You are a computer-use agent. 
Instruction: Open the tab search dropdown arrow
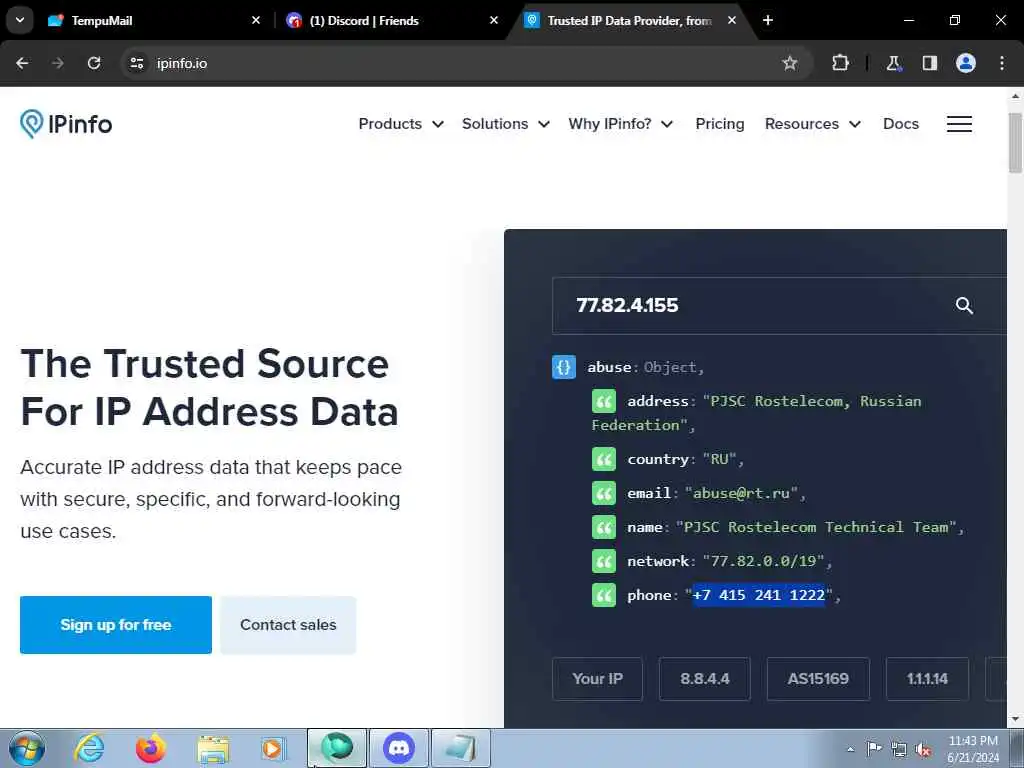coord(20,20)
